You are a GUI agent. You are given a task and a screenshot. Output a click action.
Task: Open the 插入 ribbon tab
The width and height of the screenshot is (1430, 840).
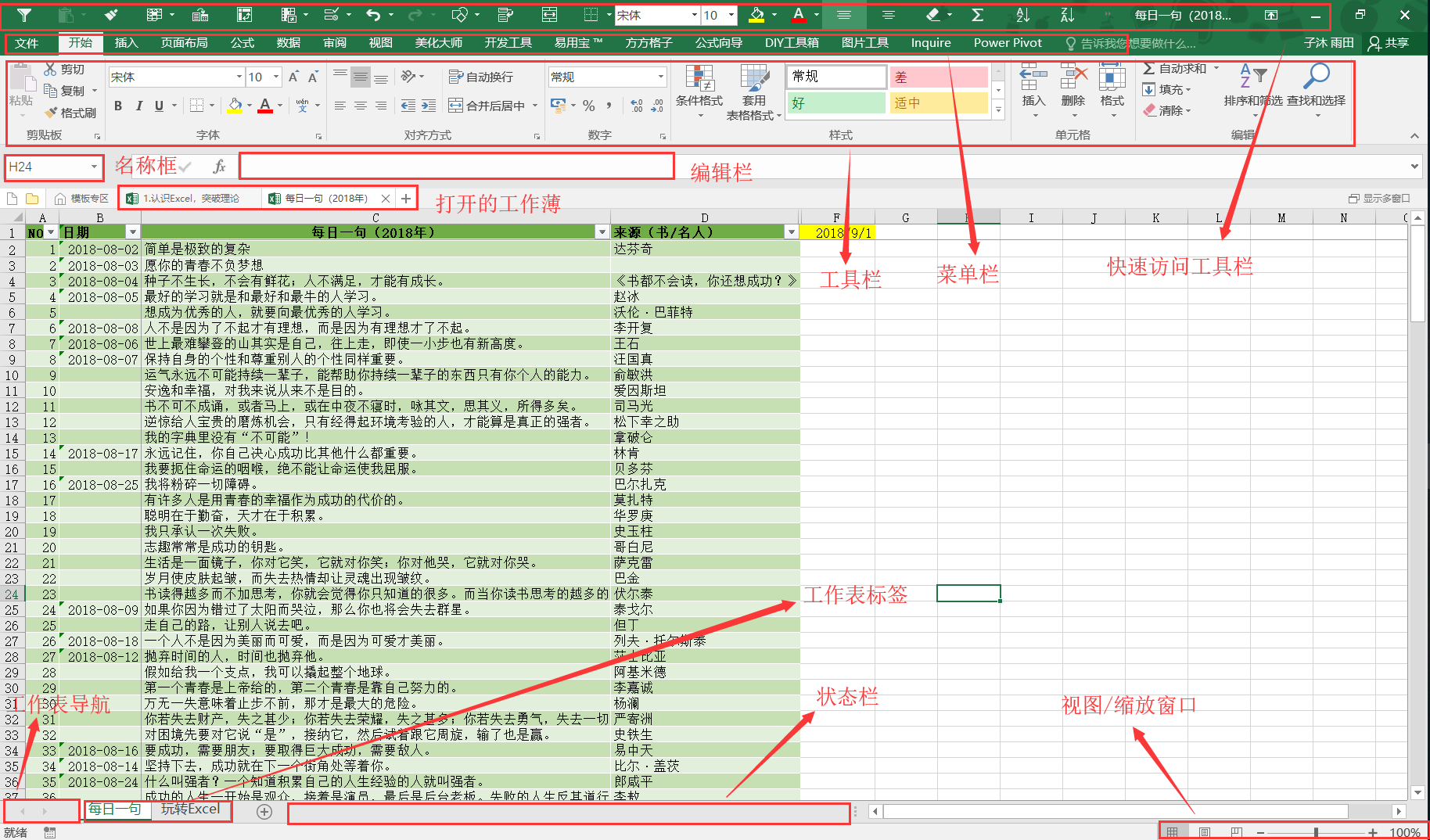pos(126,43)
